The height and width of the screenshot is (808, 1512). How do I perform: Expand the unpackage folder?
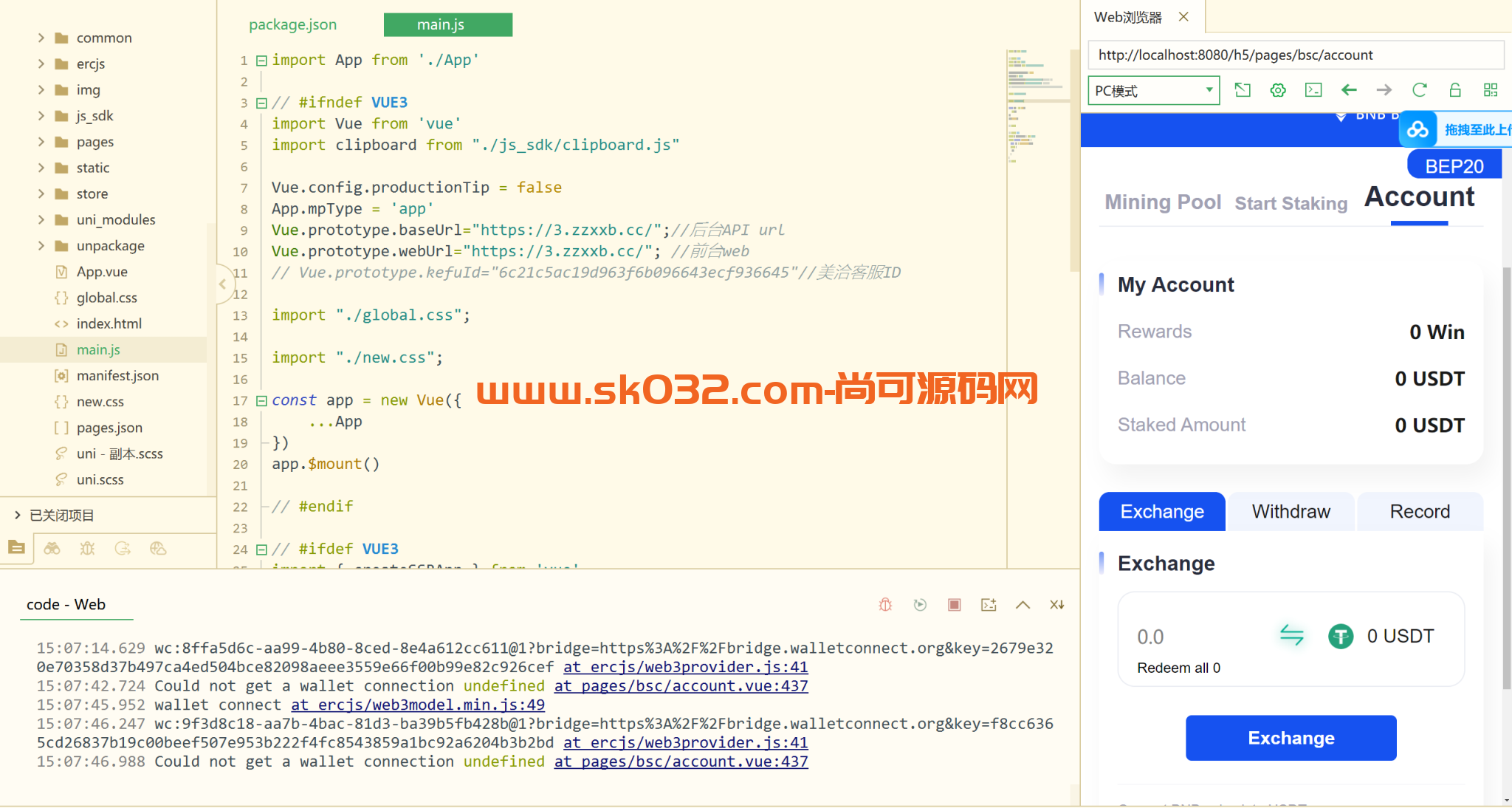[41, 245]
